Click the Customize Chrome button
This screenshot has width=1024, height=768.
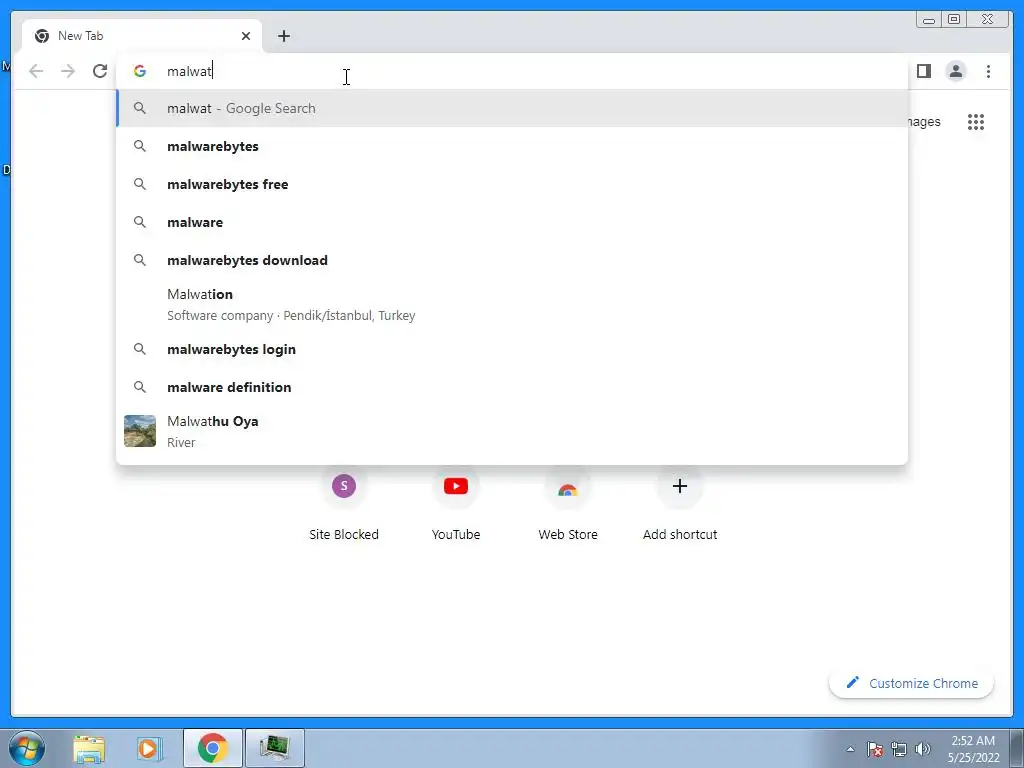(912, 683)
